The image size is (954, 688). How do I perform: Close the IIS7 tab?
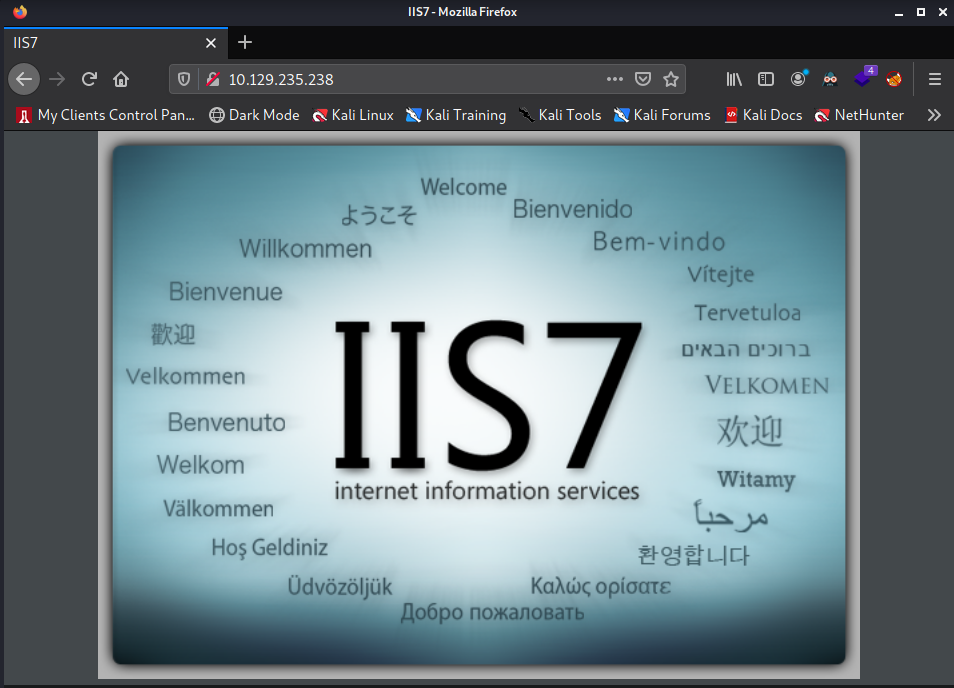[x=211, y=43]
